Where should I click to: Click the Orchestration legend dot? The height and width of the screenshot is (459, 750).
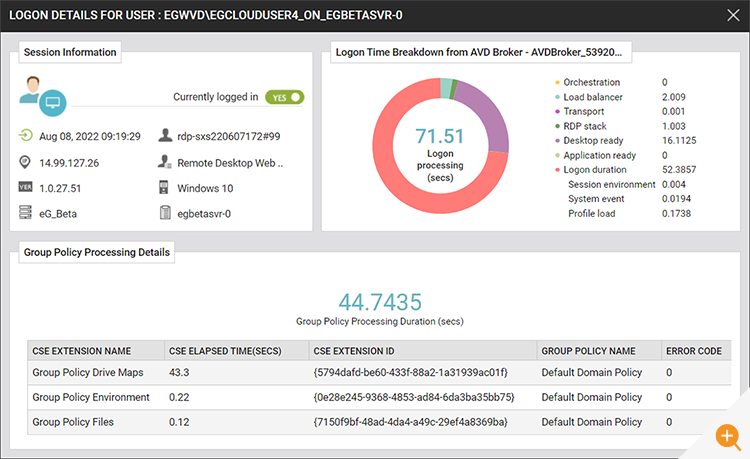coord(557,82)
